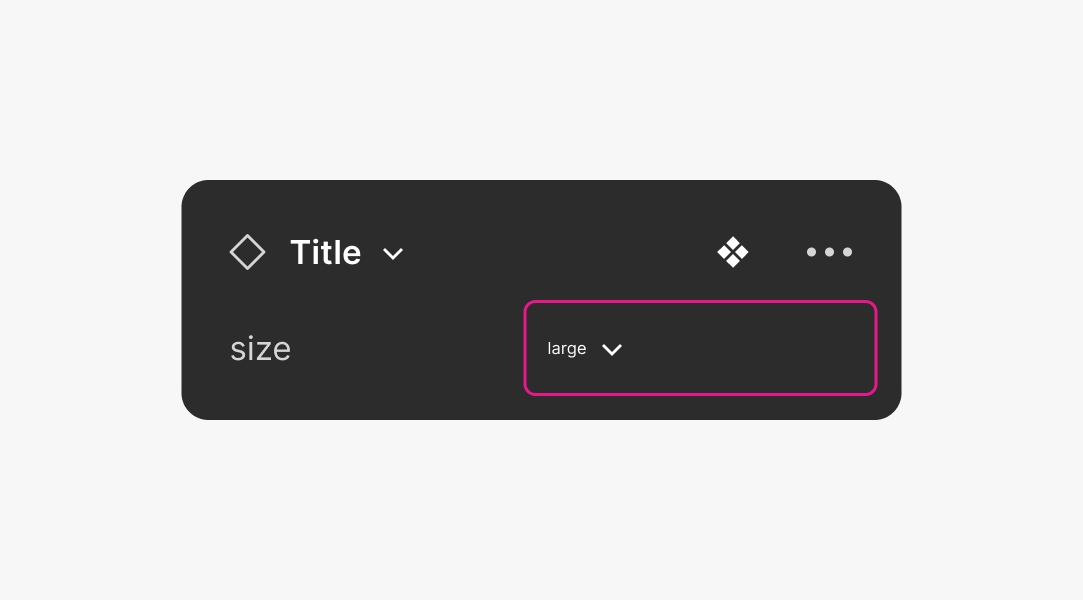Open the size dropdown showing large

tap(700, 348)
